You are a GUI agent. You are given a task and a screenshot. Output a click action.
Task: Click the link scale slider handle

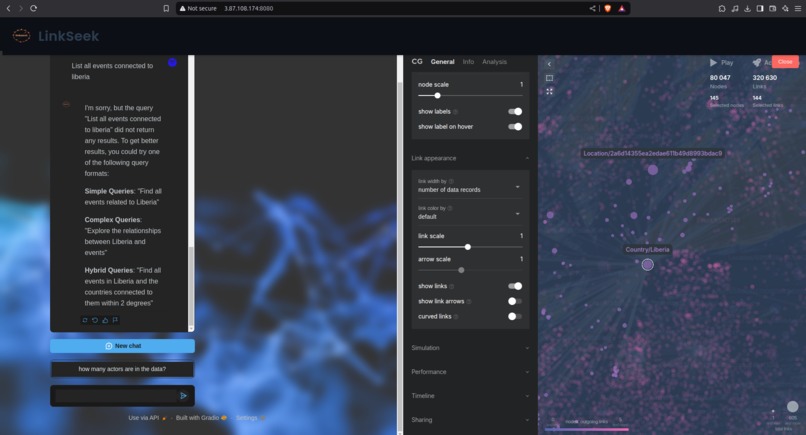click(x=468, y=247)
